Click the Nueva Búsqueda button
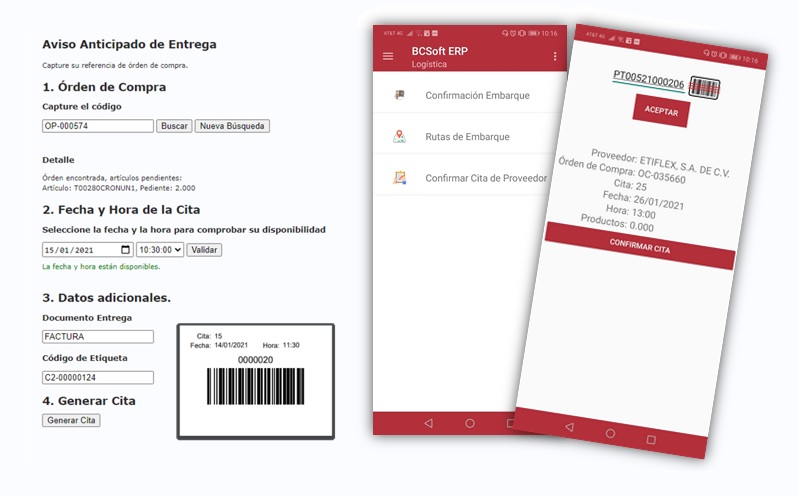This screenshot has width=798, height=496. click(x=232, y=126)
